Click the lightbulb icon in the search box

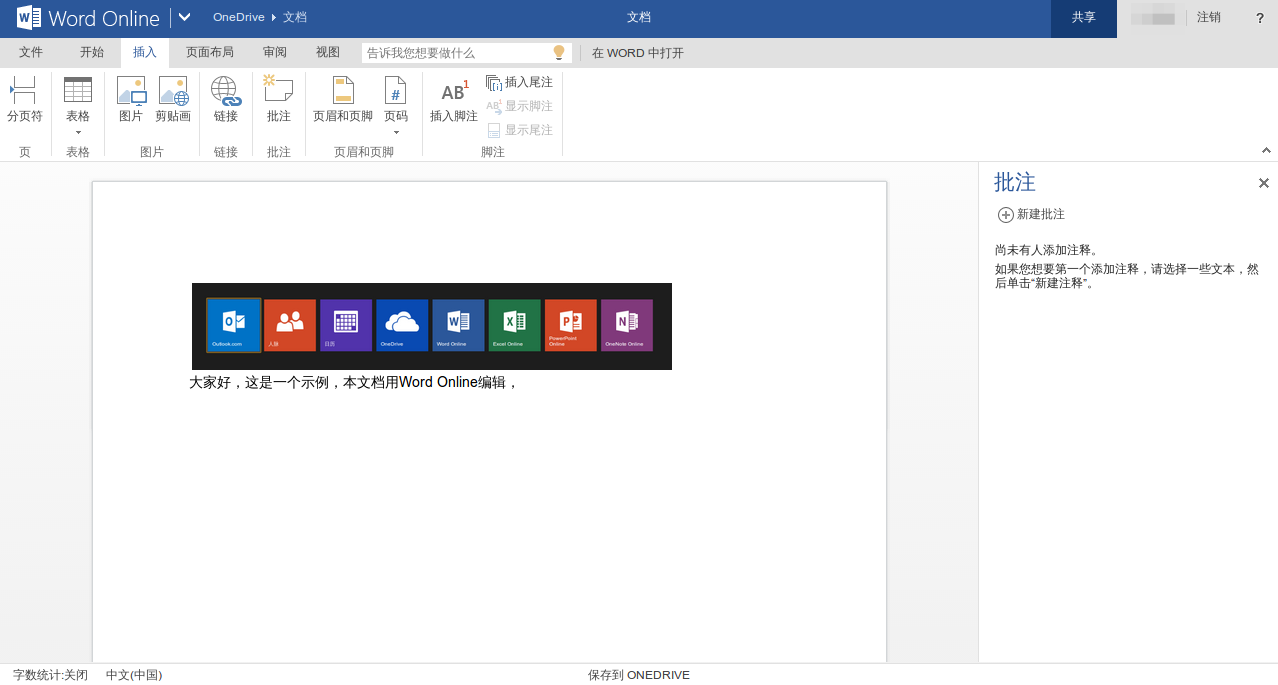[559, 53]
